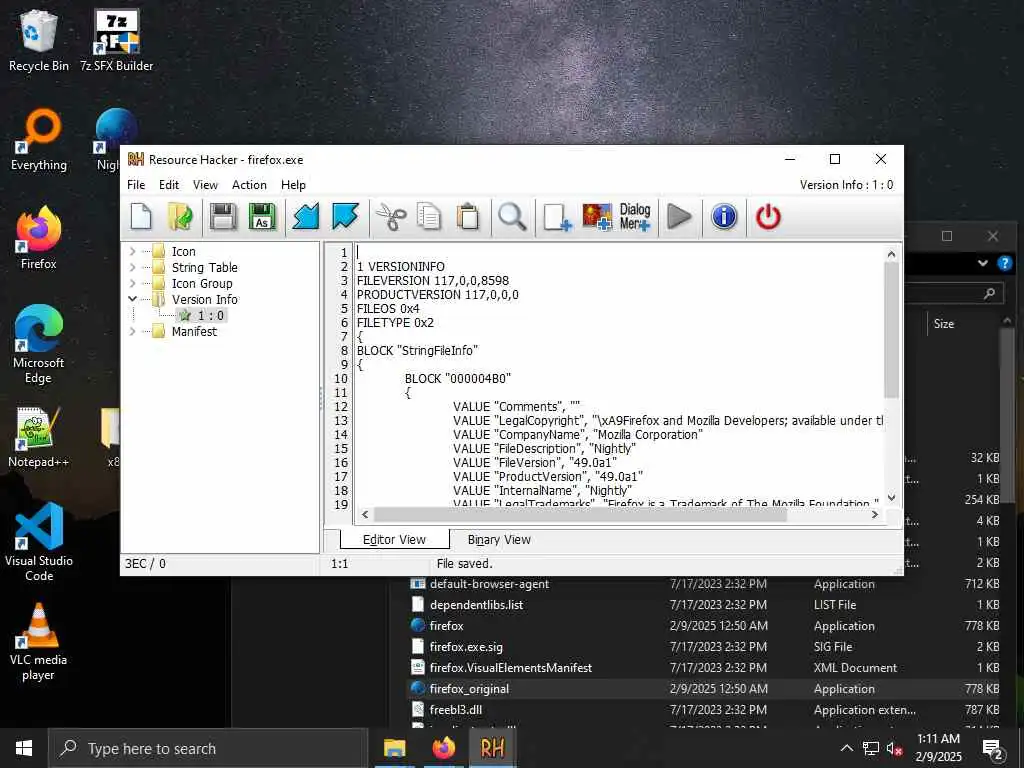Image resolution: width=1024 pixels, height=768 pixels.
Task: Expand the Icon tree folder
Action: (133, 251)
